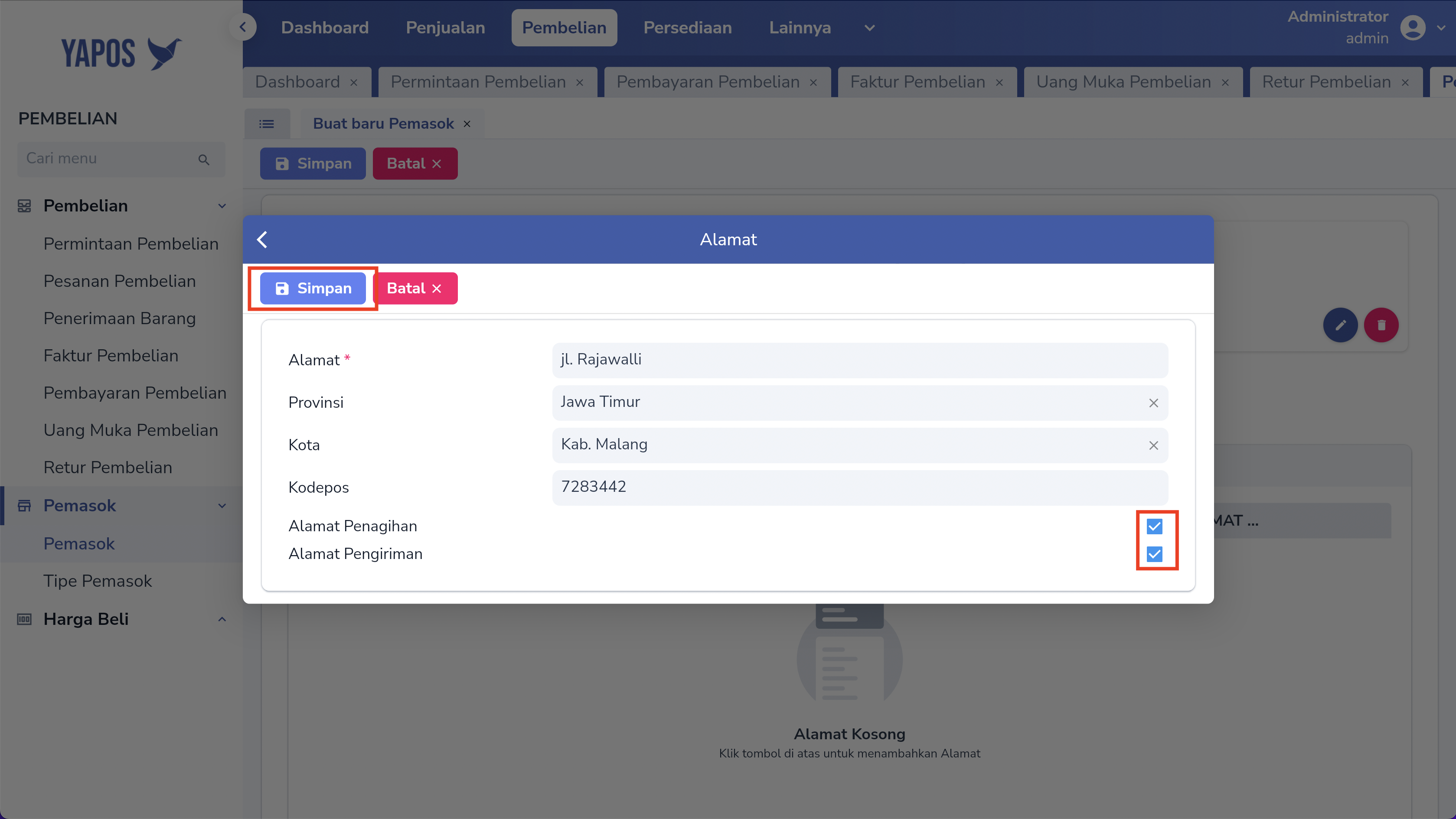Collapse the Pembelian sidebar group chevron
Screen dimensions: 1456x819
(x=222, y=205)
